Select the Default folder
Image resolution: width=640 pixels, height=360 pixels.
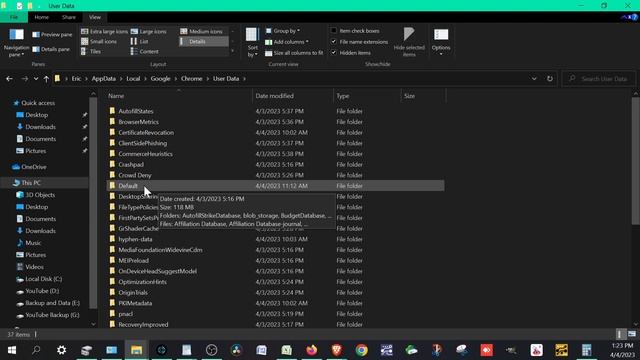coord(275,186)
